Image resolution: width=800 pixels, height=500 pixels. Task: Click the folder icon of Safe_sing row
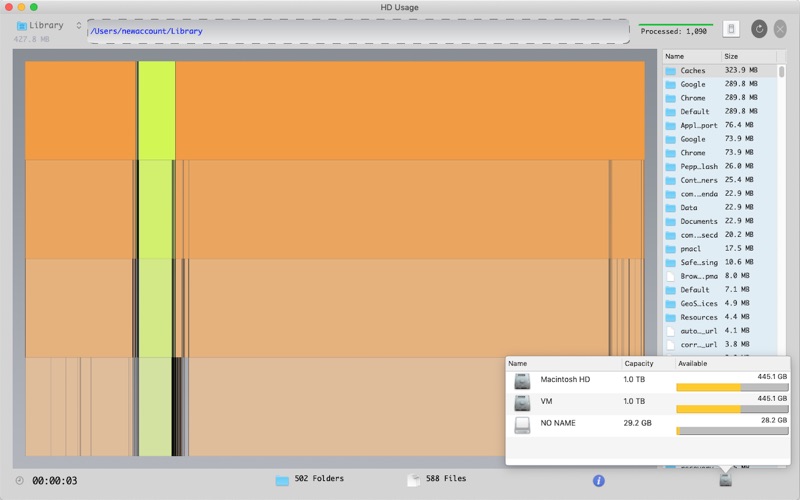pos(670,263)
